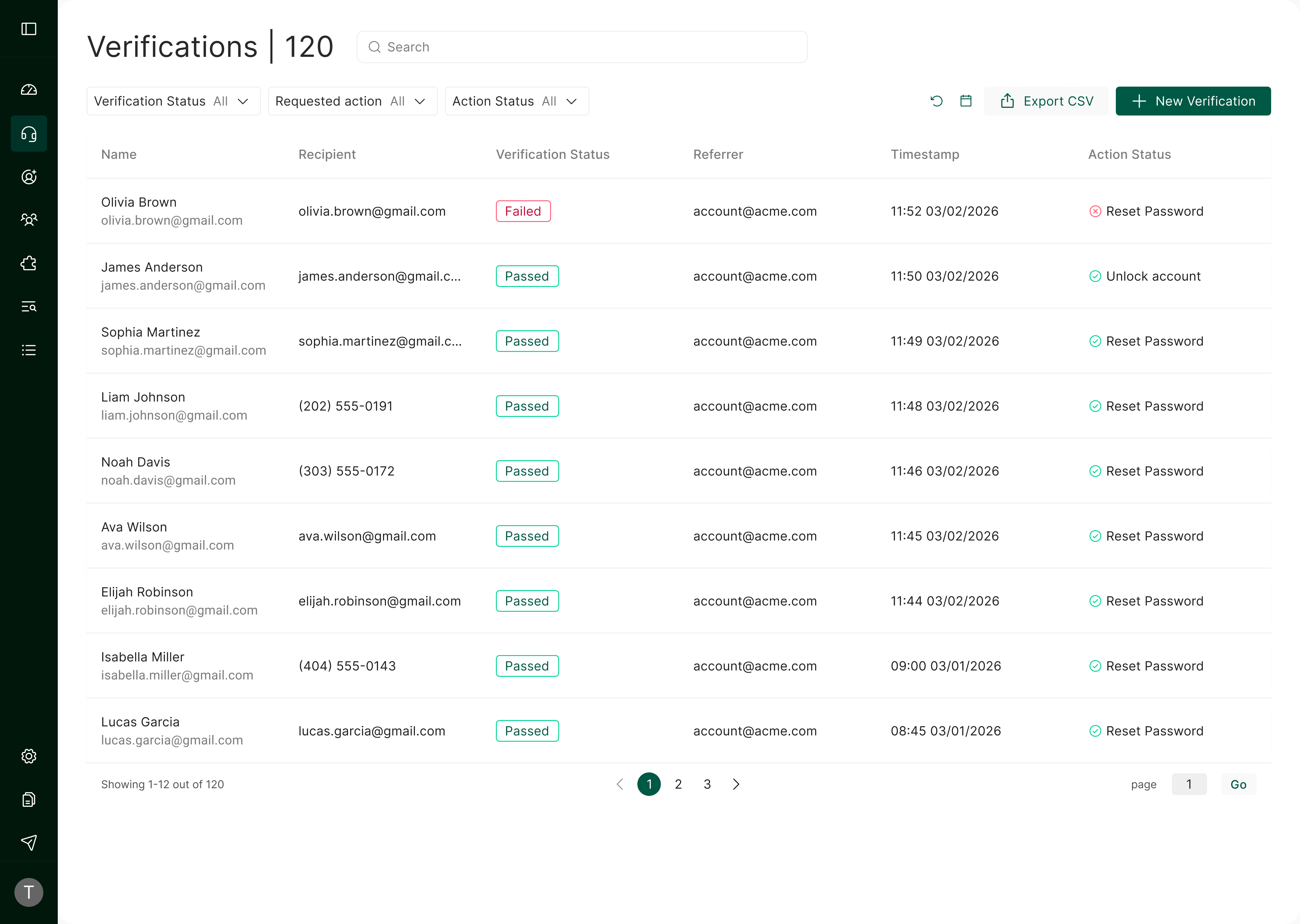Open Requested action filter dropdown
Screen dimensions: 1300x924
click(353, 101)
